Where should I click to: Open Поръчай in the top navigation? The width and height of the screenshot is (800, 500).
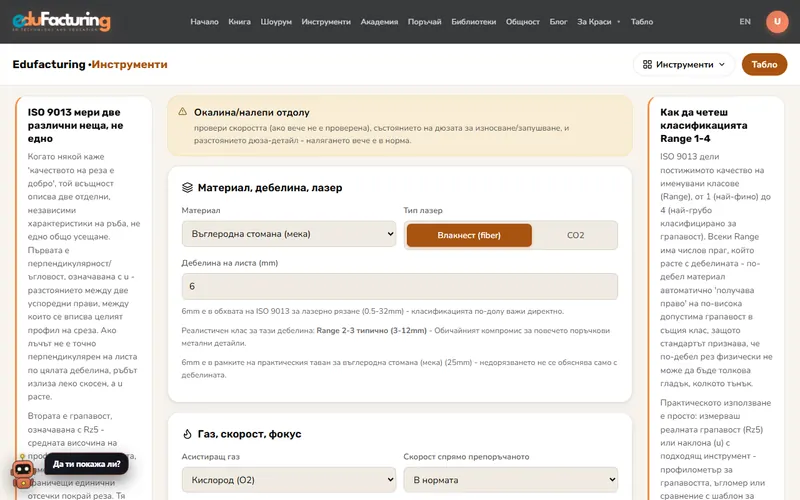tap(424, 21)
